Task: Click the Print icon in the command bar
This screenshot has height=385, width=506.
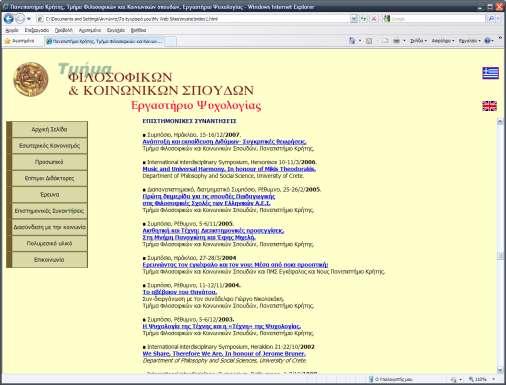Action: (x=396, y=41)
